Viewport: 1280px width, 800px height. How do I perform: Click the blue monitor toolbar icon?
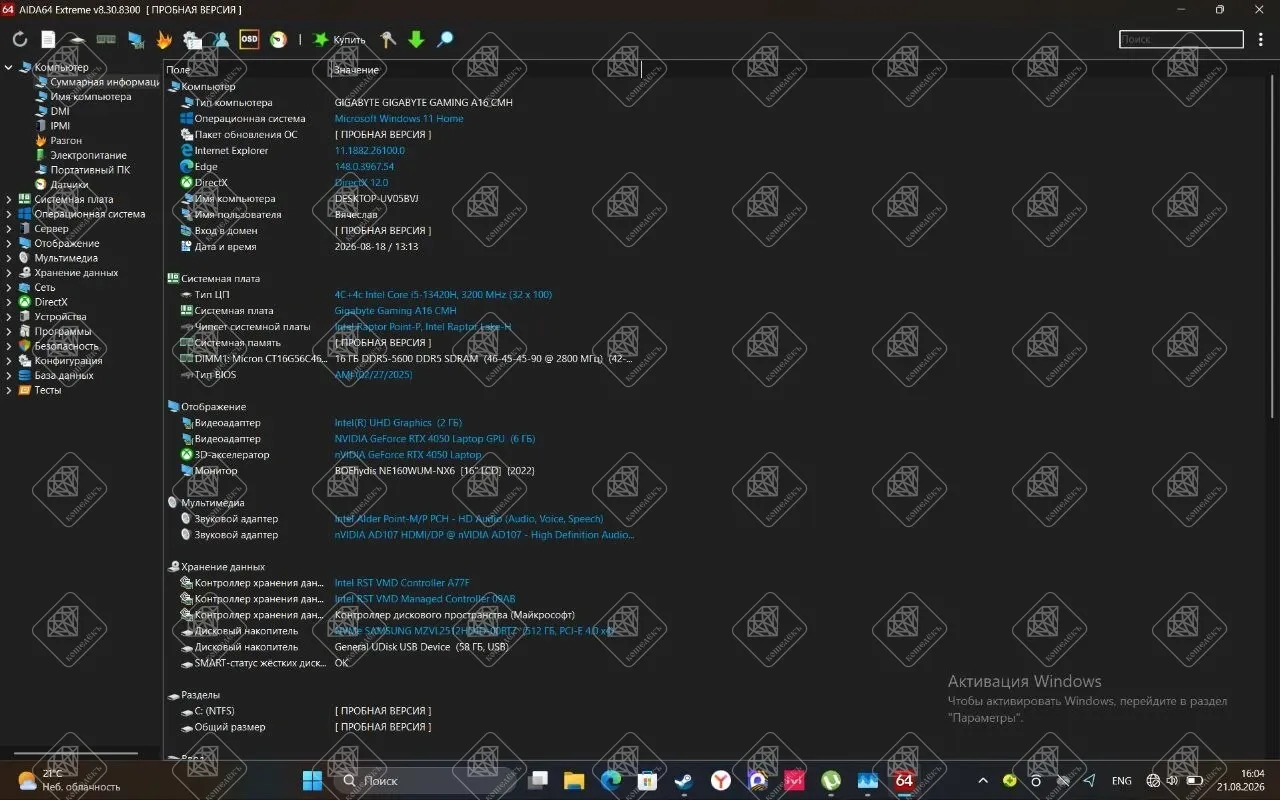click(136, 40)
